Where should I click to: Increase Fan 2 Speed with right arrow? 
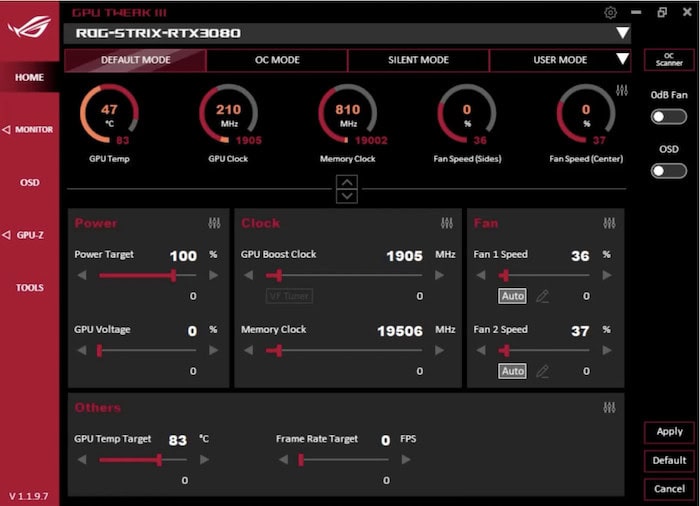click(607, 350)
